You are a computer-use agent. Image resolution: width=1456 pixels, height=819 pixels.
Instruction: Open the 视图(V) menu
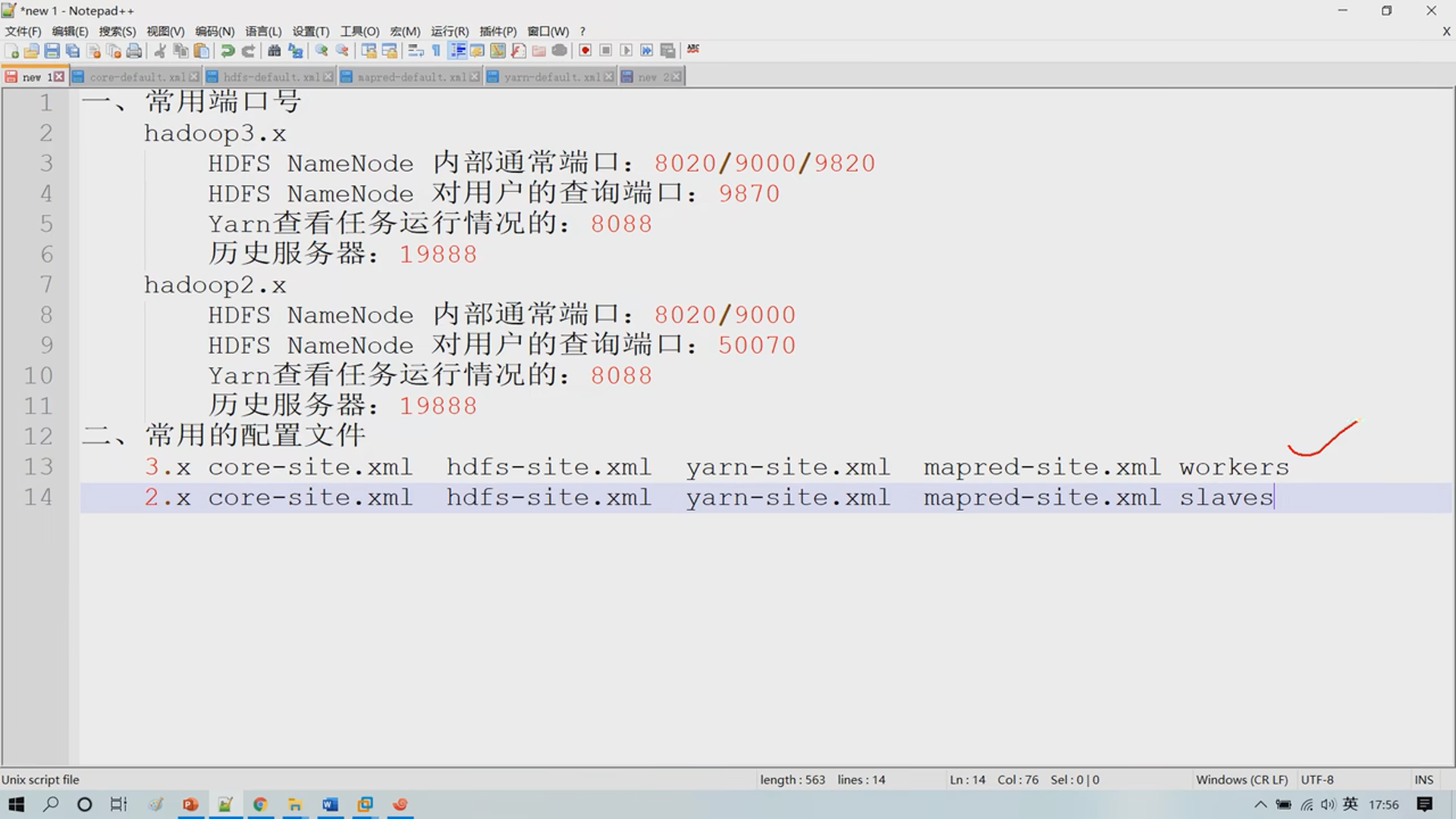click(x=165, y=31)
